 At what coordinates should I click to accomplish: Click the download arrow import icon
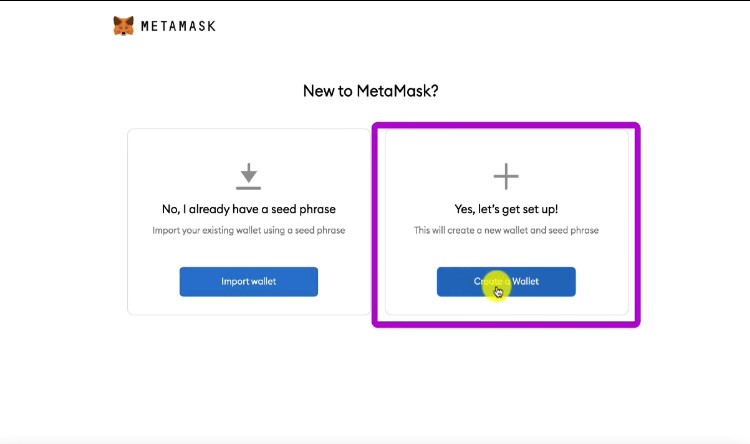(248, 172)
